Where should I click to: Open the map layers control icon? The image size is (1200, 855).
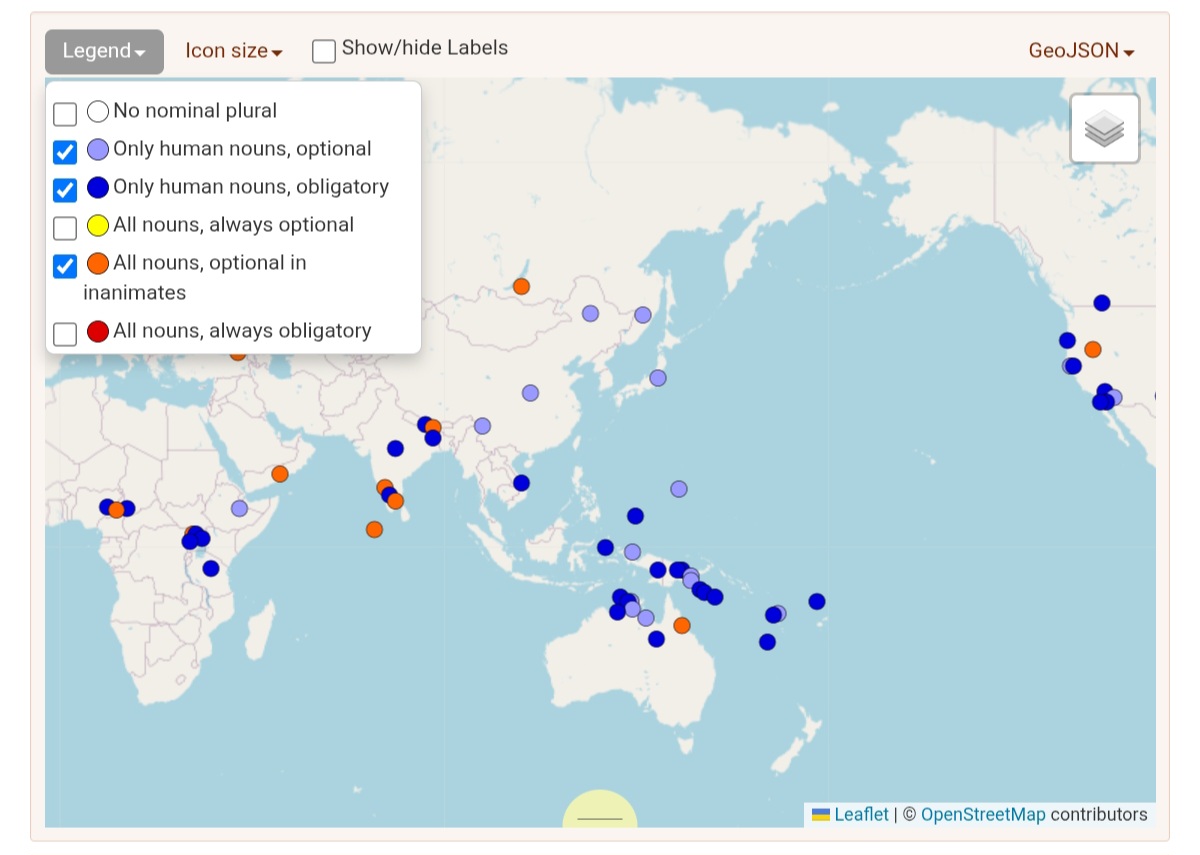pos(1104,129)
